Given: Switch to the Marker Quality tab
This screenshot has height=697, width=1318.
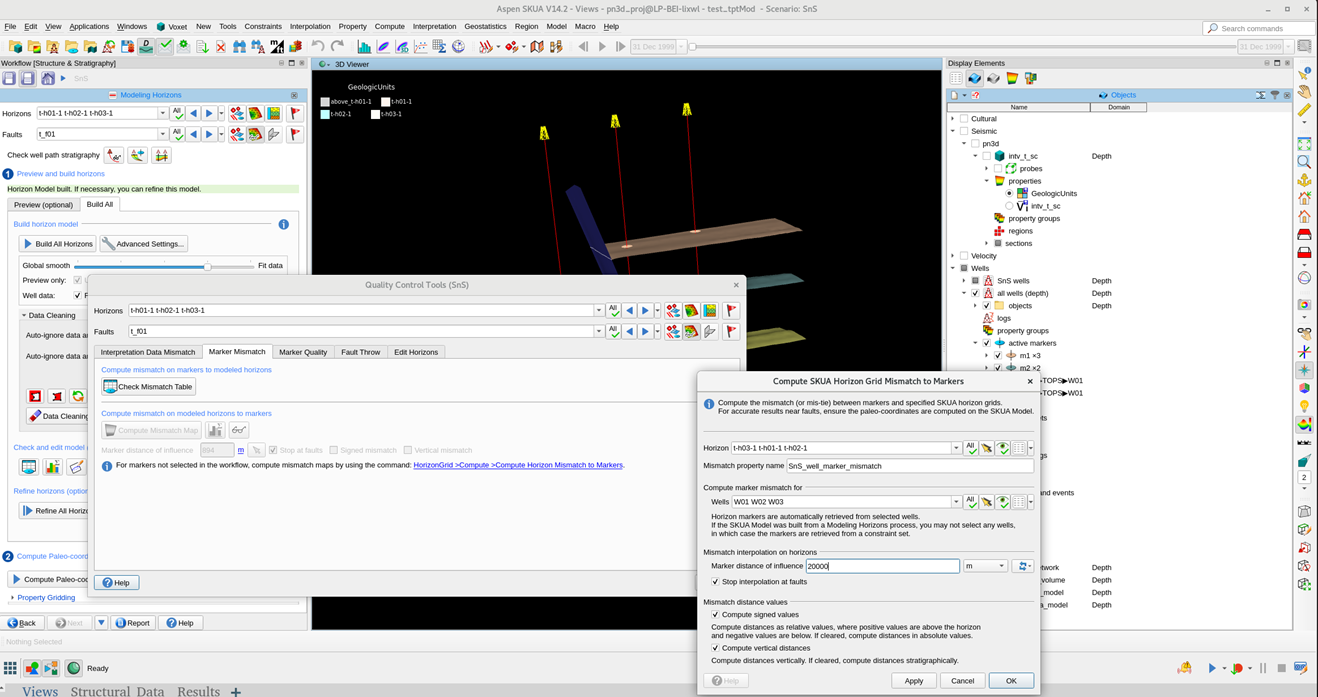Looking at the screenshot, I should 303,352.
